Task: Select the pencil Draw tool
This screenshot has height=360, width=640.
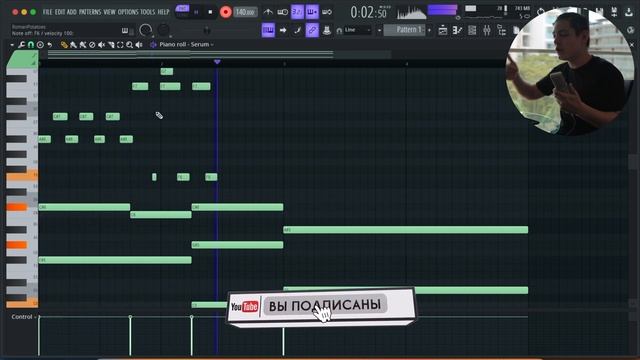Action: tap(64, 44)
